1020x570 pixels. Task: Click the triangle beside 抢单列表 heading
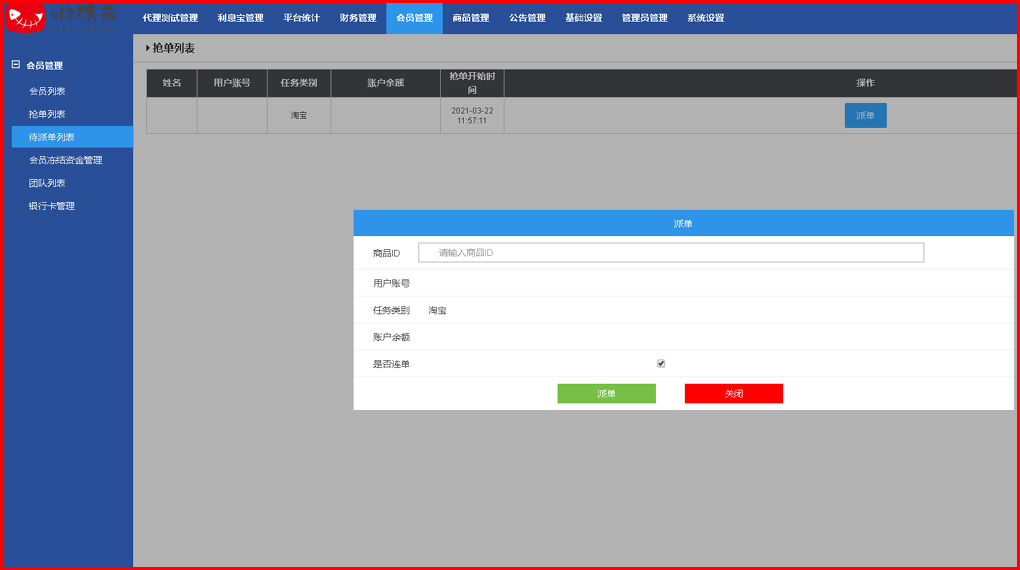pos(148,48)
